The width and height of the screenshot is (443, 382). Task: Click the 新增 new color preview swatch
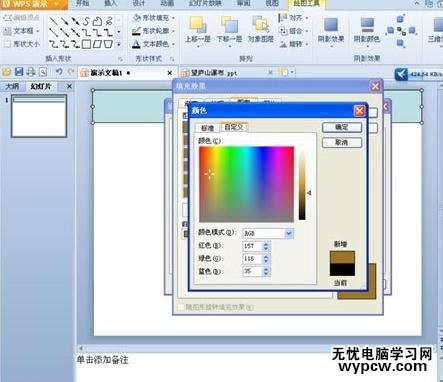pos(342,257)
